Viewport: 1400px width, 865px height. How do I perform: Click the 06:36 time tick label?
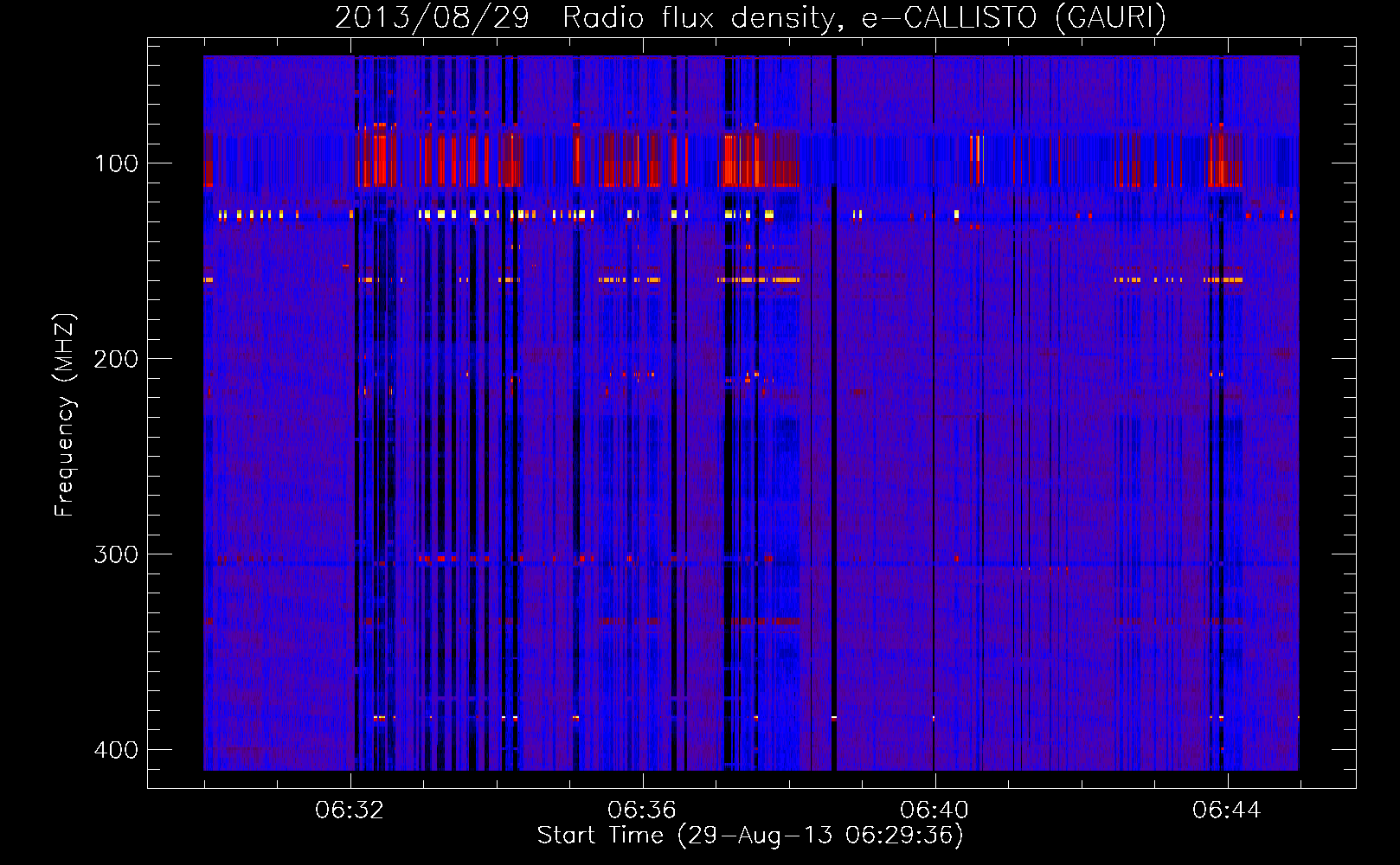coord(642,810)
